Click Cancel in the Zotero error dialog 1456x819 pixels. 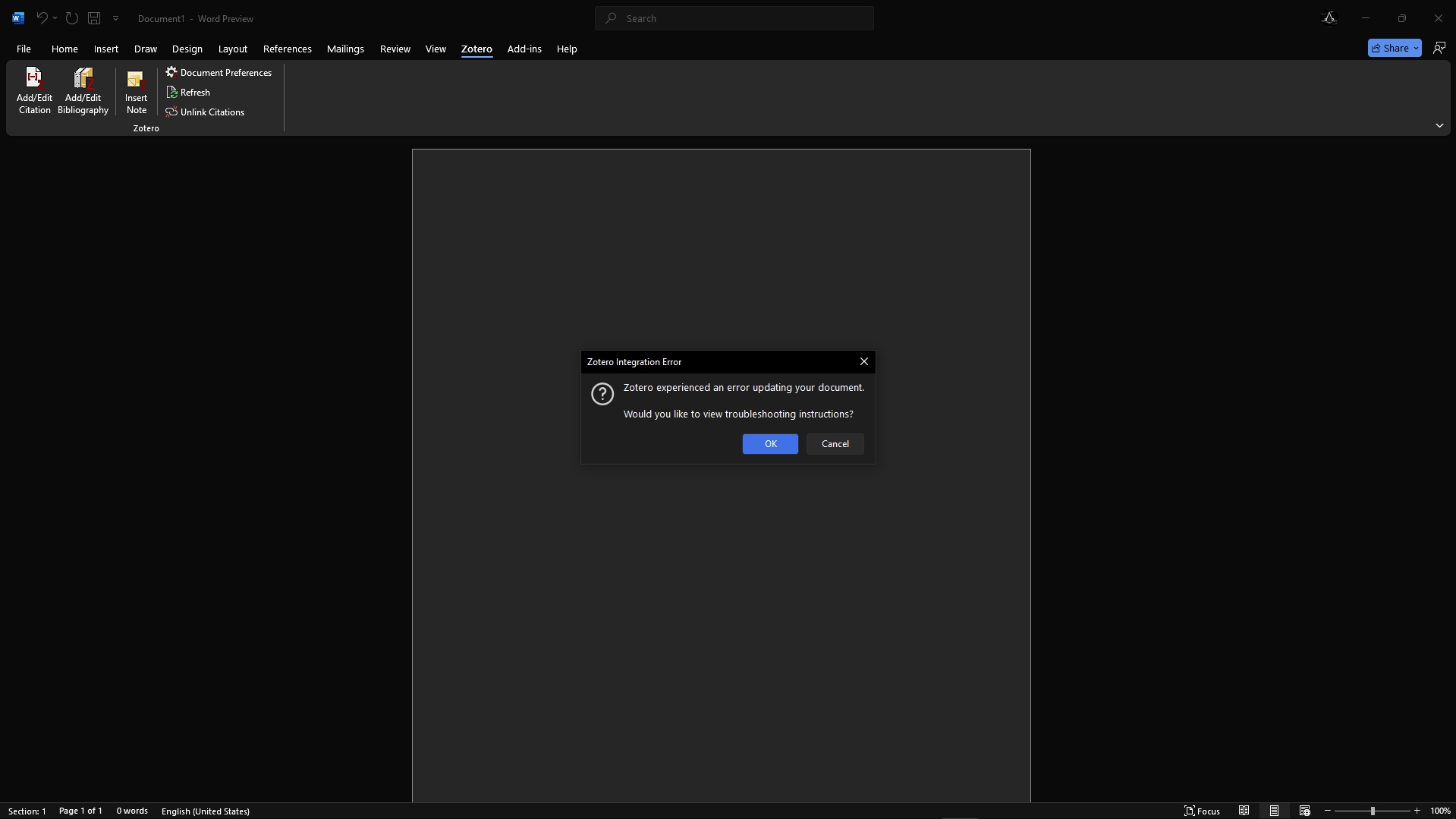[x=835, y=444]
